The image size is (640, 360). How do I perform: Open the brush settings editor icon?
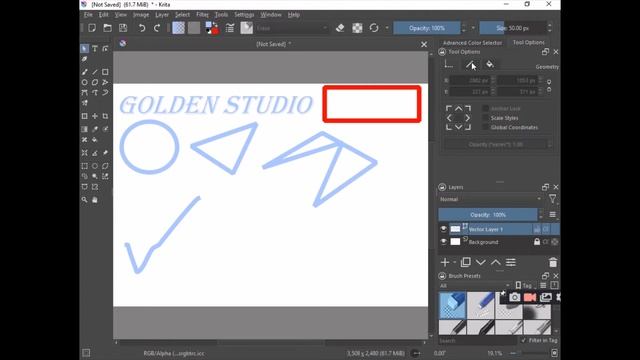tap(230, 28)
